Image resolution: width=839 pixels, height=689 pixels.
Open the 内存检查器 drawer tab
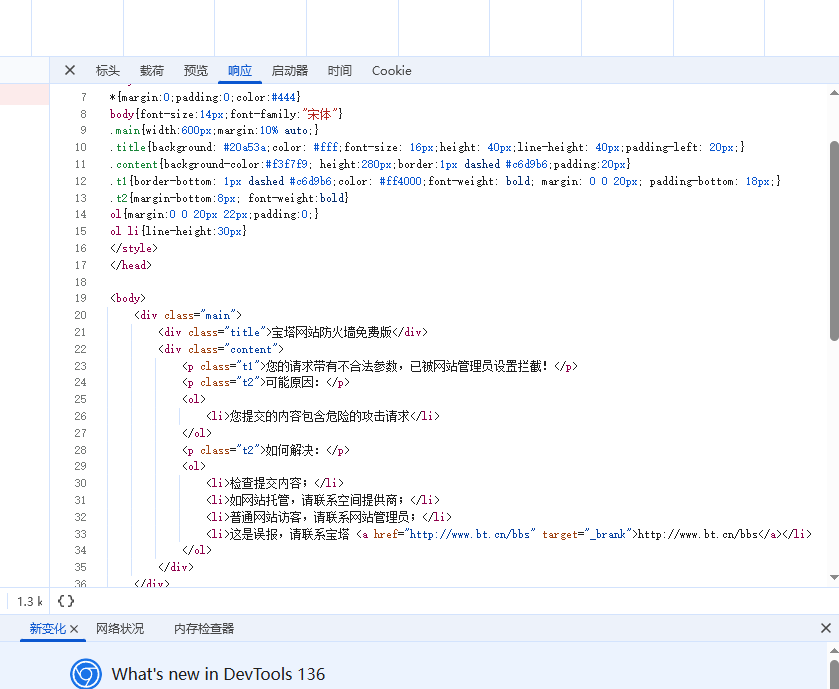[x=204, y=629]
